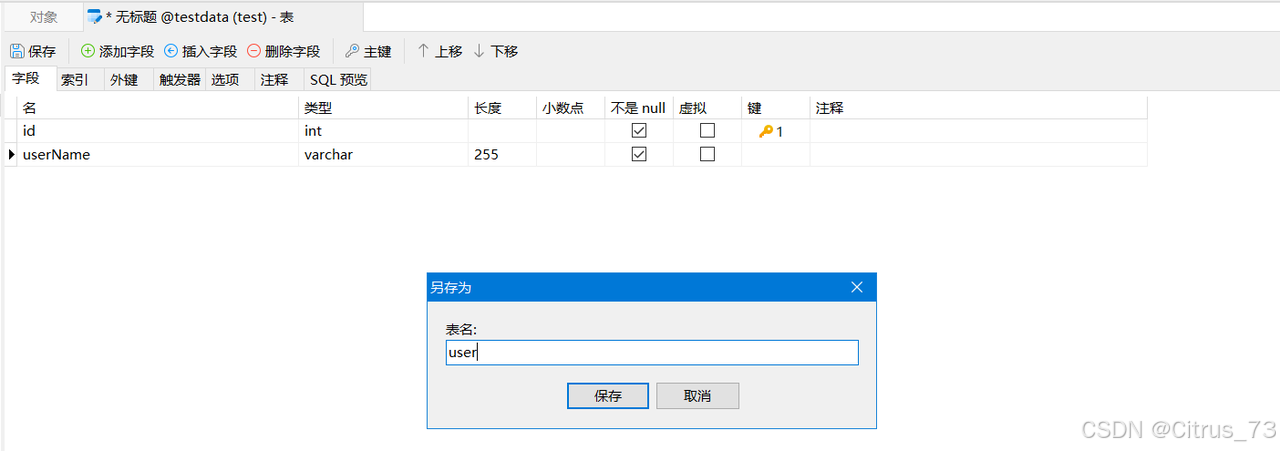The width and height of the screenshot is (1280, 451).
Task: Set primary key with 主键 button
Action: pos(367,51)
